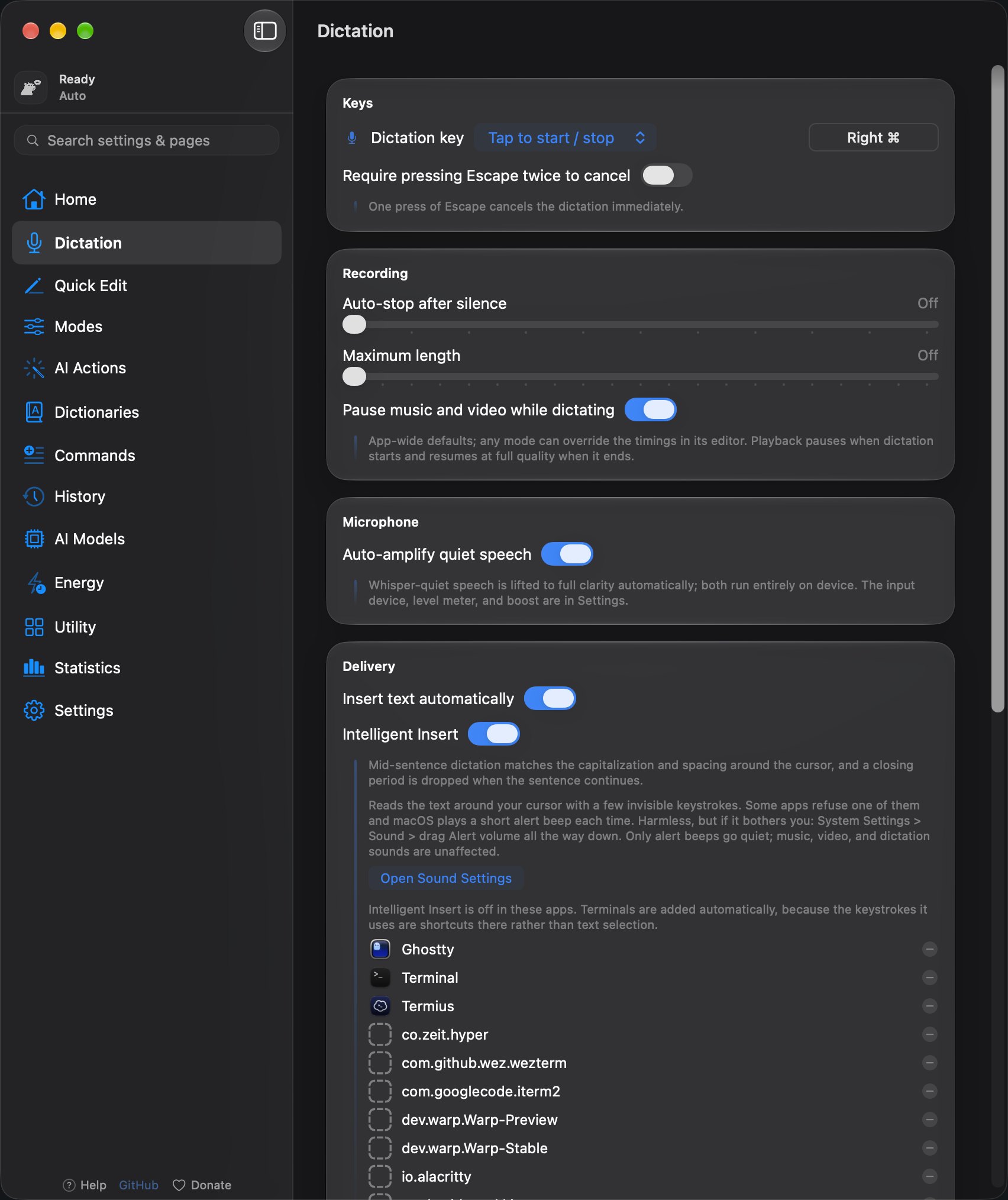Screen dimensions: 1008x1200
Task: Open the History page
Action: 147,496
